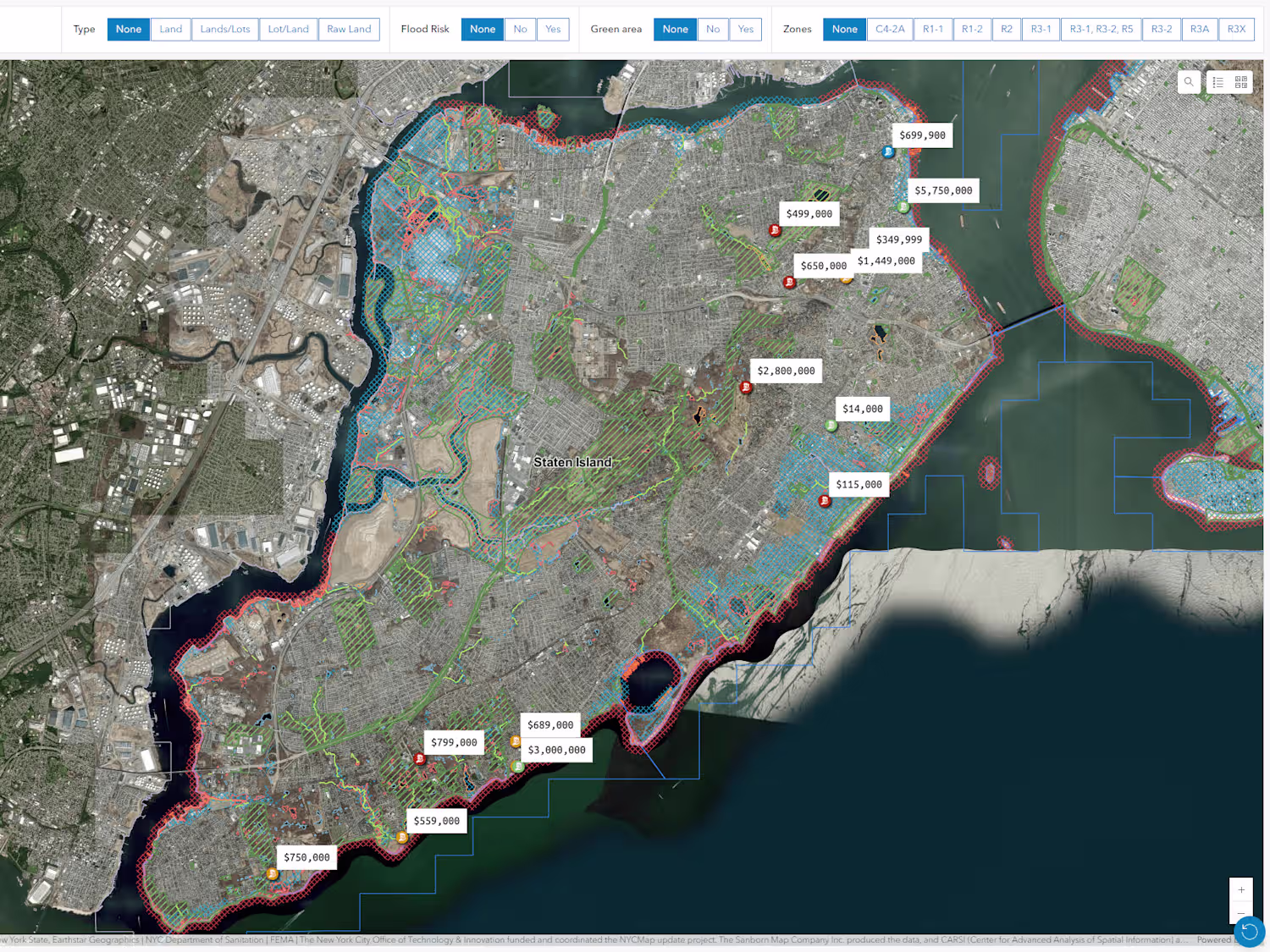Open the map legend list icon
Viewport: 1270px width, 952px height.
click(x=1218, y=82)
